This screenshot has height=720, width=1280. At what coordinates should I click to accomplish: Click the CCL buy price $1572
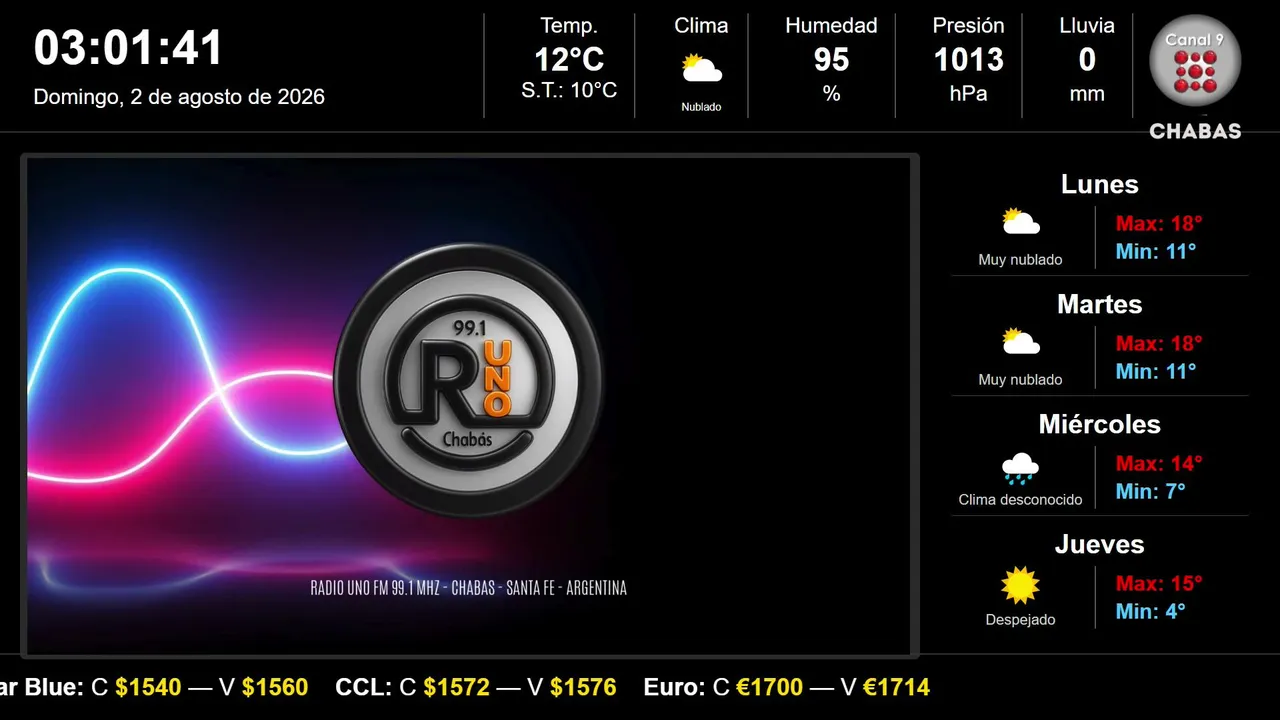(457, 687)
